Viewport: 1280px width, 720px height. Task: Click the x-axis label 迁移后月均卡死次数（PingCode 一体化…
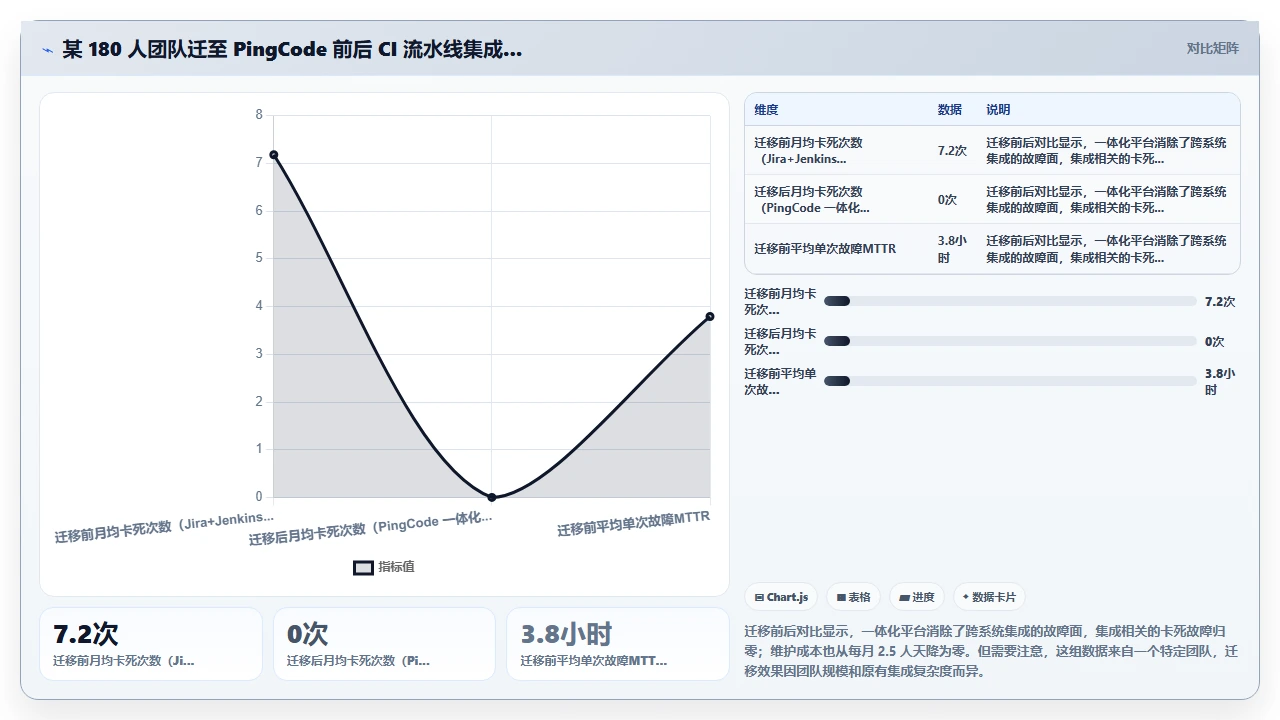(371, 528)
